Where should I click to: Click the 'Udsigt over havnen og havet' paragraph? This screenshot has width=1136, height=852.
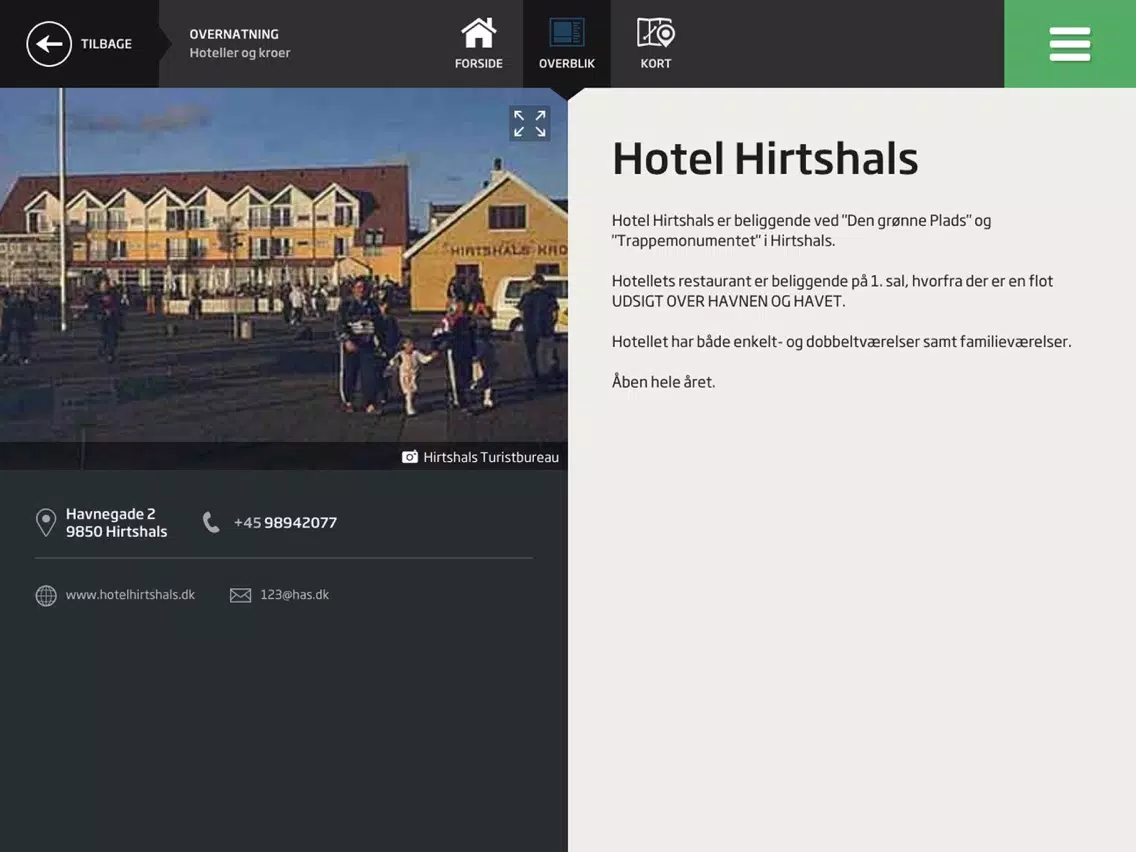tap(832, 291)
